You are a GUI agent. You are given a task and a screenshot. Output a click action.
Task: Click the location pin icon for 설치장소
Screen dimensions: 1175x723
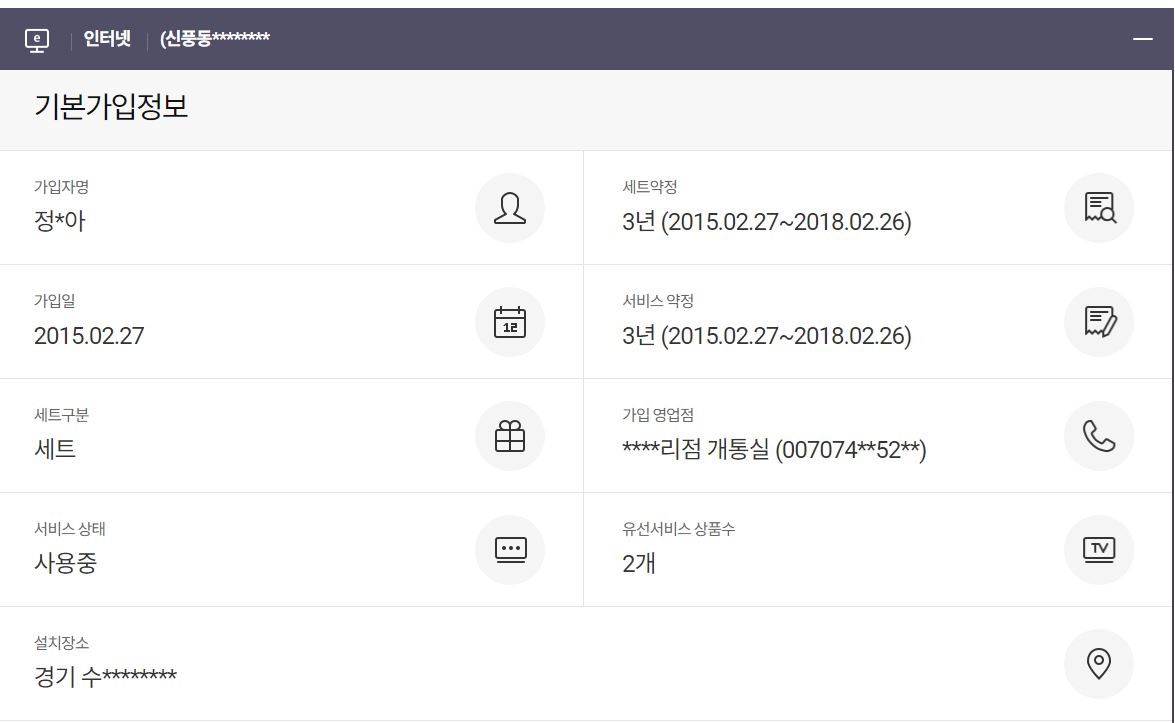(1099, 663)
